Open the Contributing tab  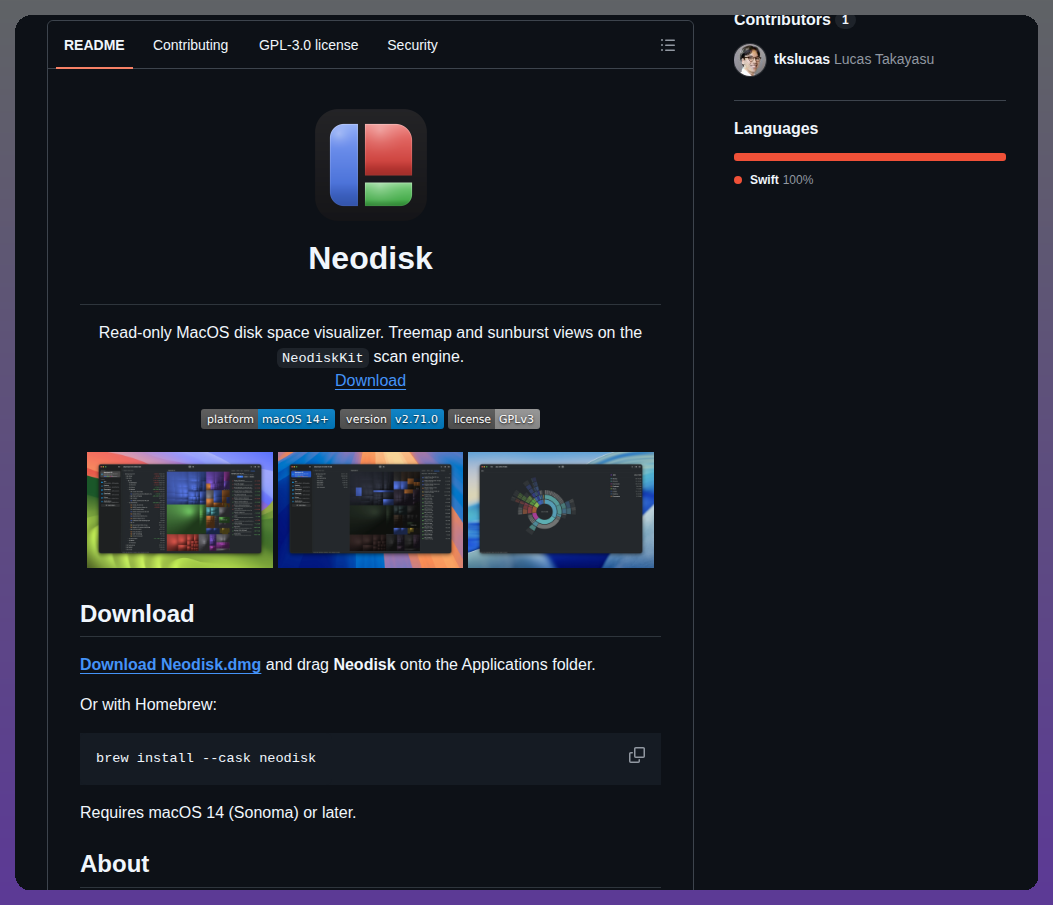point(191,45)
